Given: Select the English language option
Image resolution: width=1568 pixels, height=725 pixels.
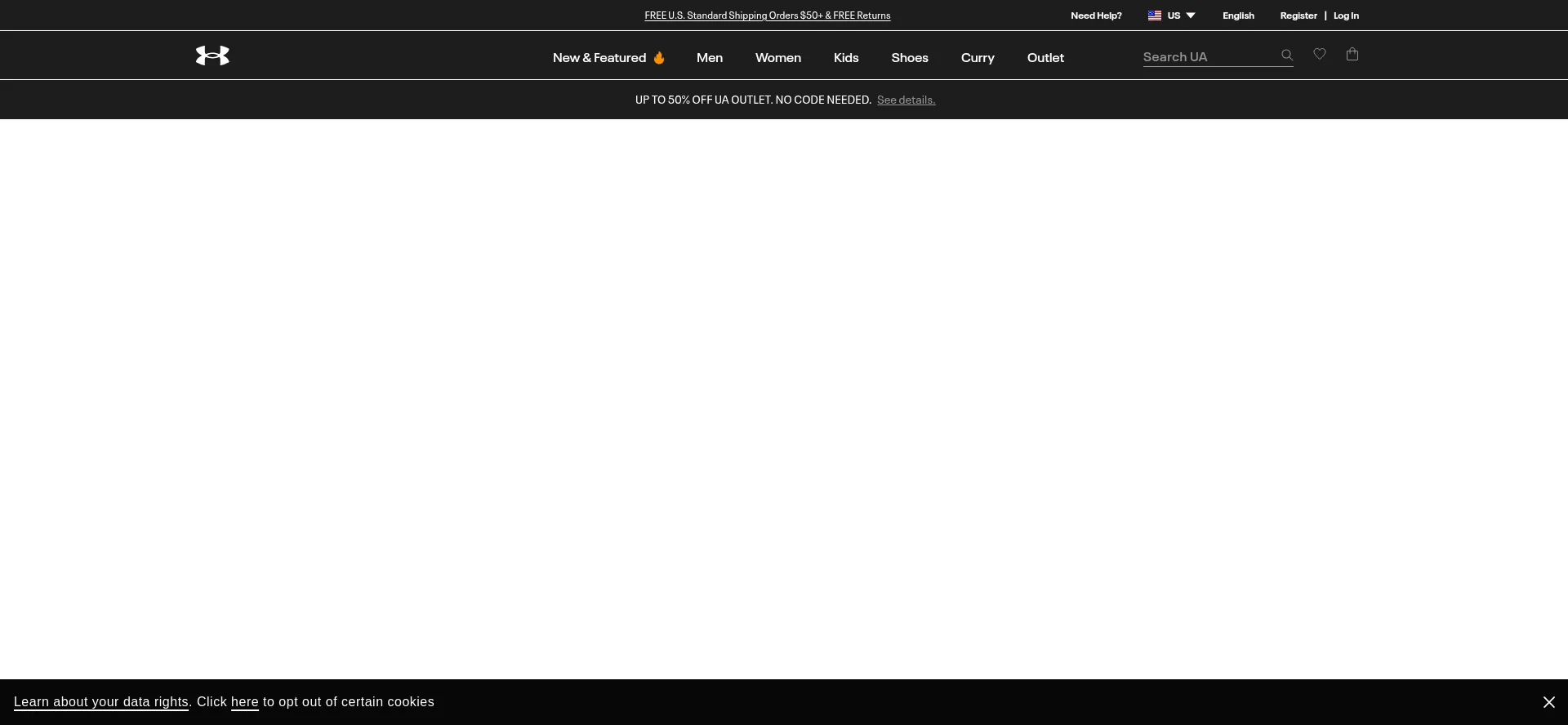Looking at the screenshot, I should point(1238,16).
